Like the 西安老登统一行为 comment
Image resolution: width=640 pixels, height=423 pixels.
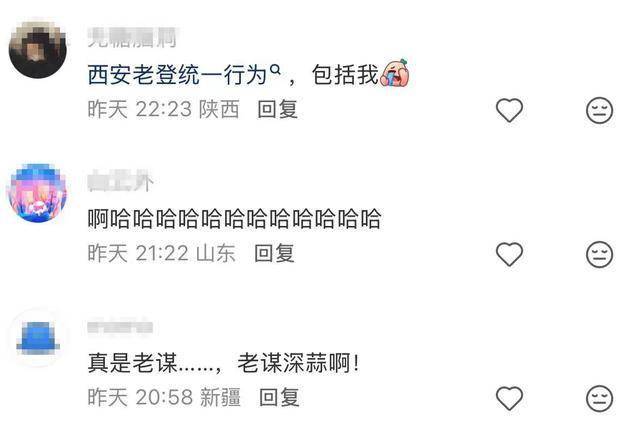coord(509,110)
